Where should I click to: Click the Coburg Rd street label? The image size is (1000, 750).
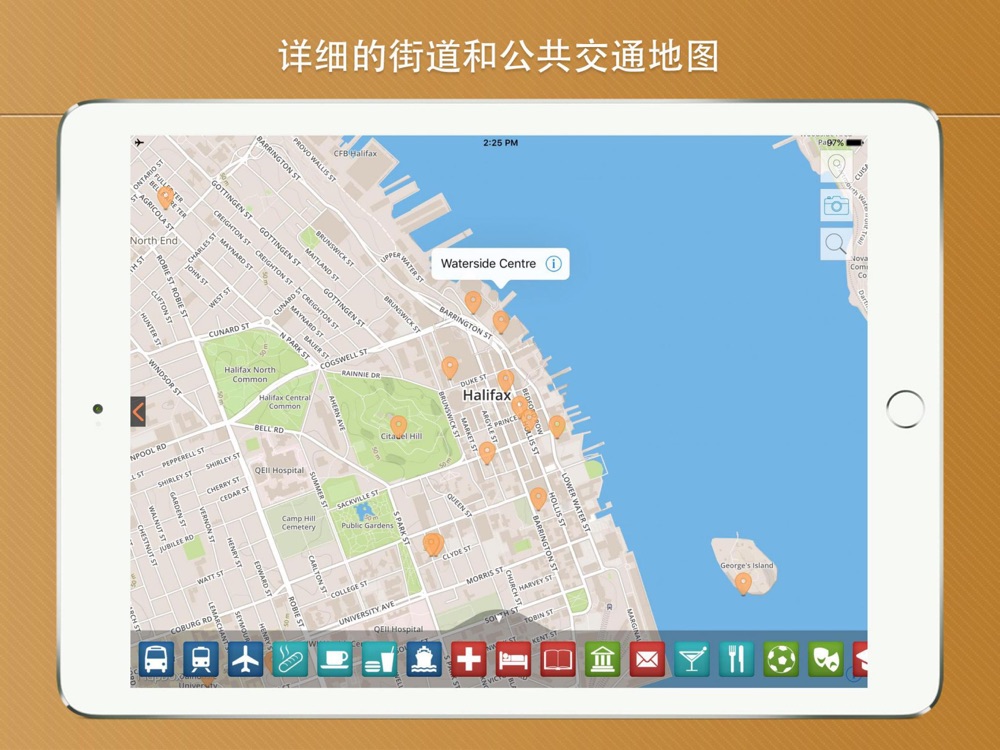point(191,625)
